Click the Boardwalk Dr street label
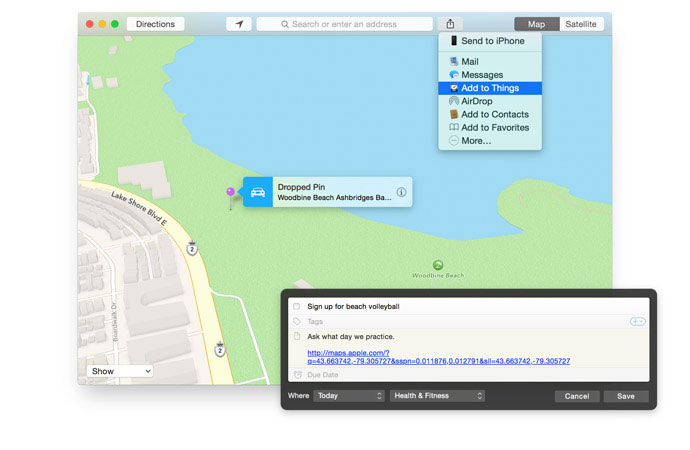The width and height of the screenshot is (690, 450). (115, 322)
